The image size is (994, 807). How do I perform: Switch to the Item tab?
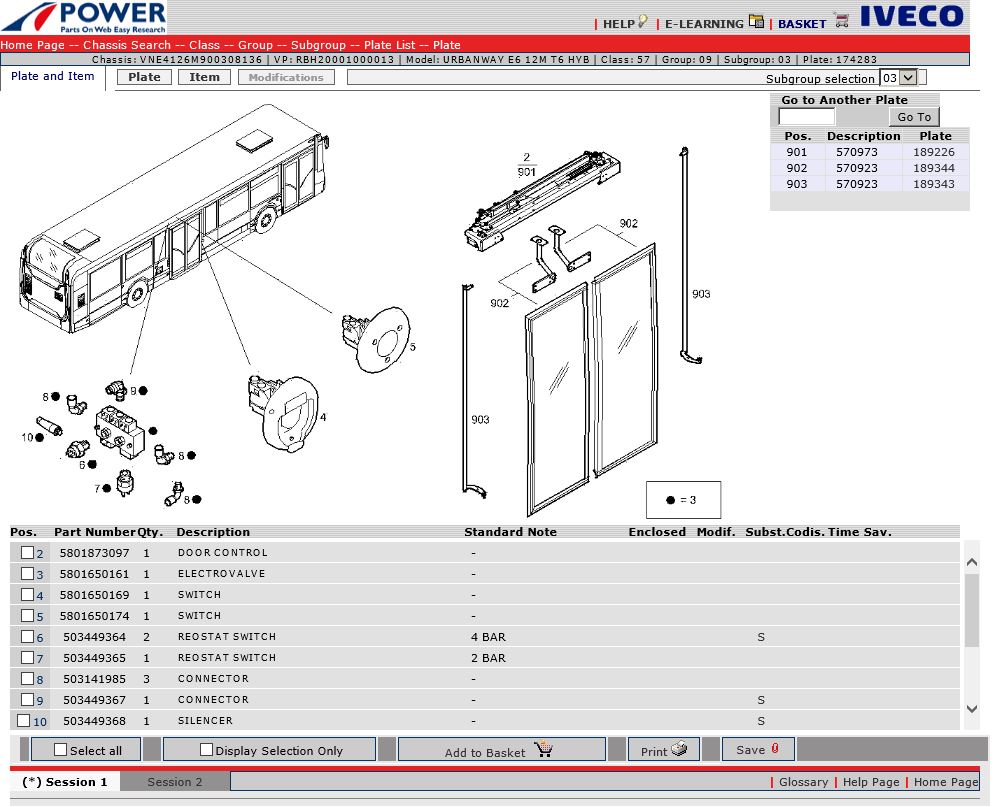(x=204, y=77)
